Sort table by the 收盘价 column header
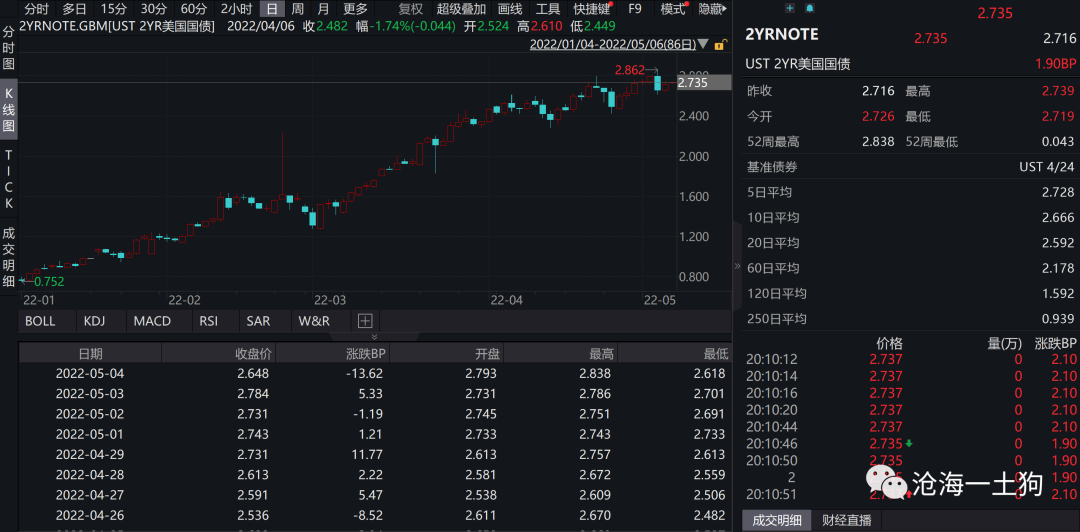Screen dimensions: 1080x532 click(253, 354)
